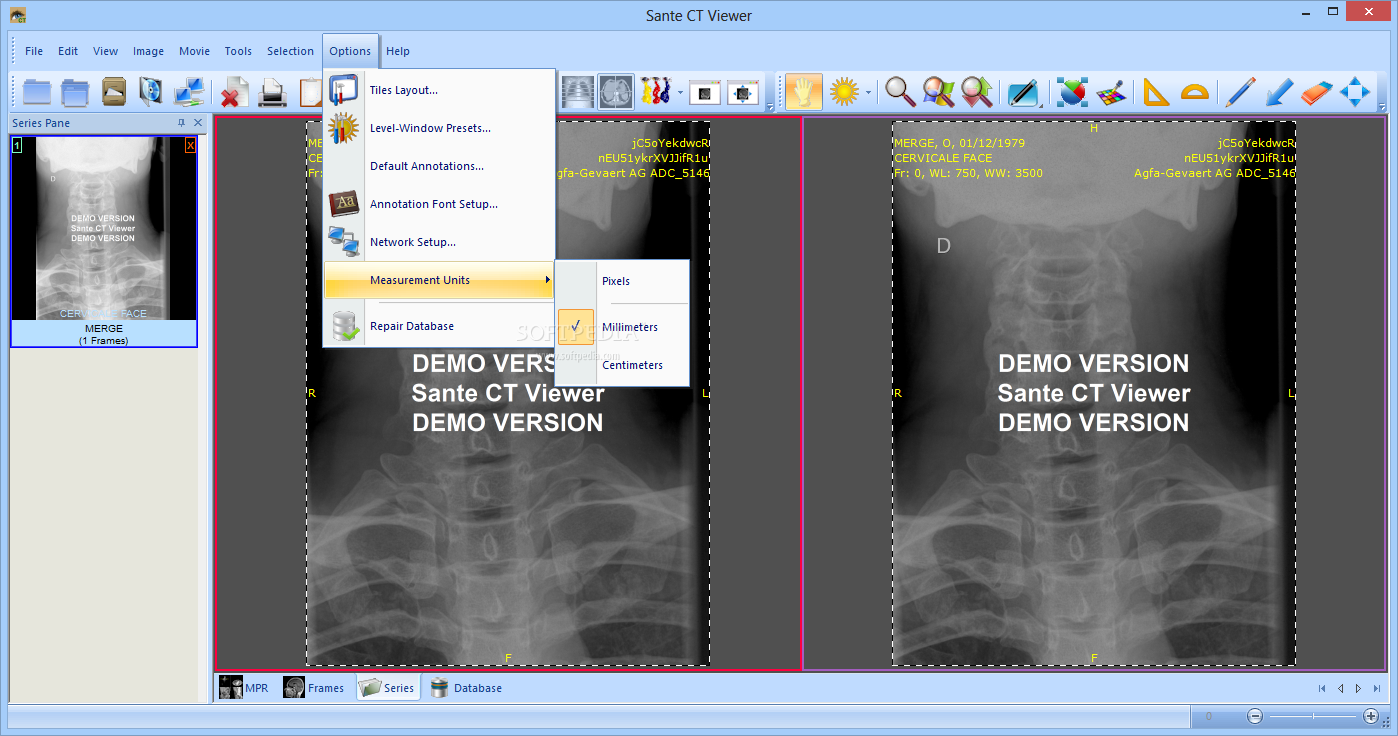This screenshot has width=1398, height=736.
Task: Open the File menu
Action: [x=34, y=51]
